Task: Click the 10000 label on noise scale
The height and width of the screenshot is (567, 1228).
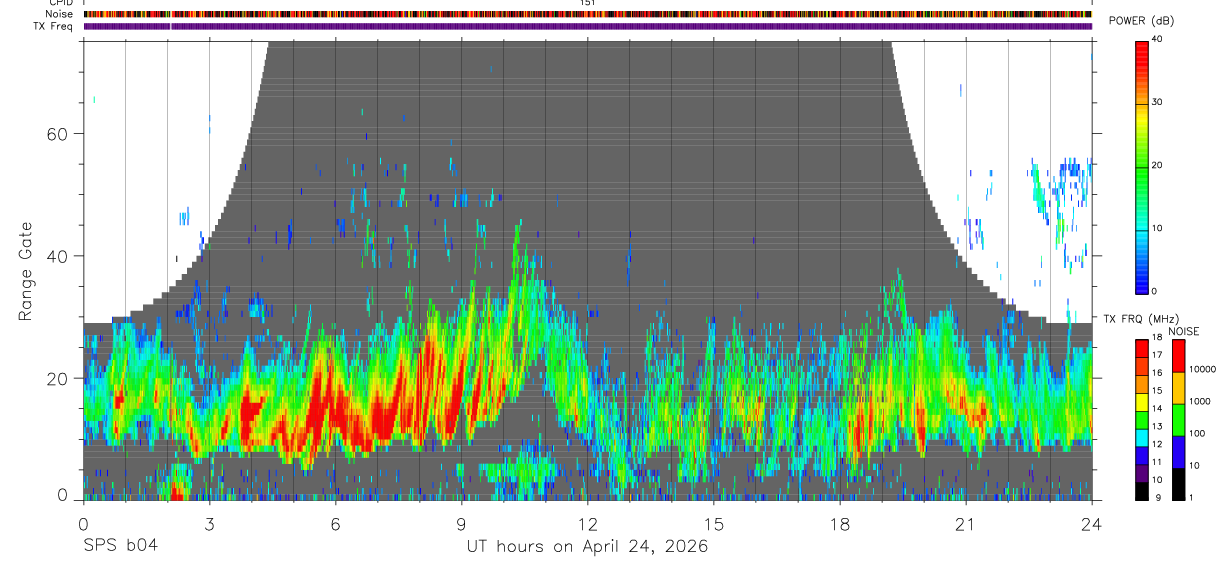Action: pyautogui.click(x=1204, y=369)
